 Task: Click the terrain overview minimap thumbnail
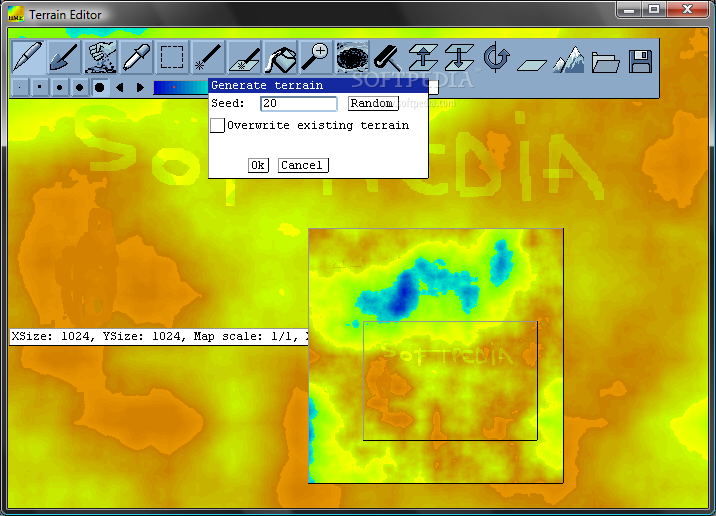[436, 356]
